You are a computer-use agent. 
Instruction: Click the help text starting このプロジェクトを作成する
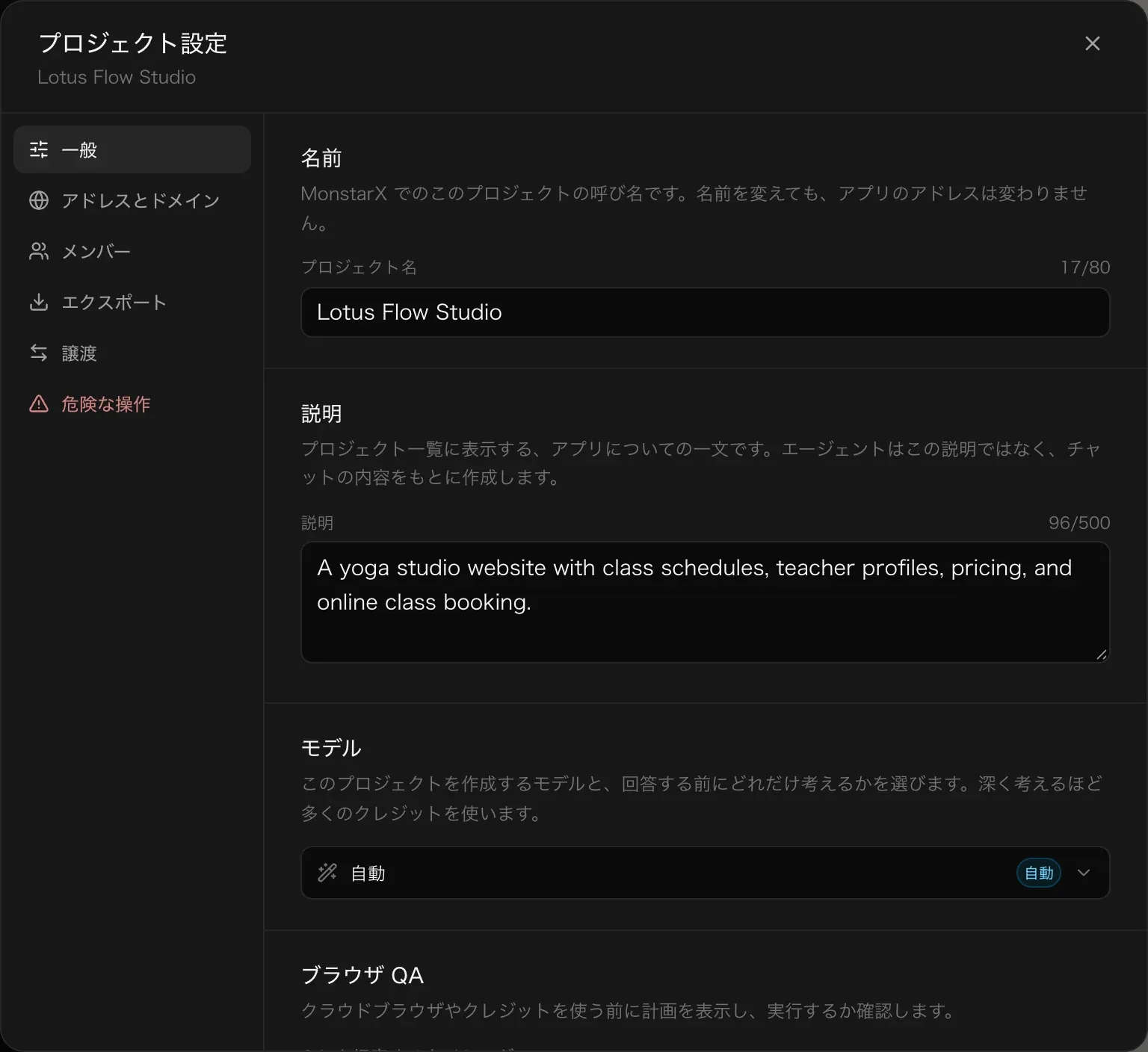pos(702,798)
